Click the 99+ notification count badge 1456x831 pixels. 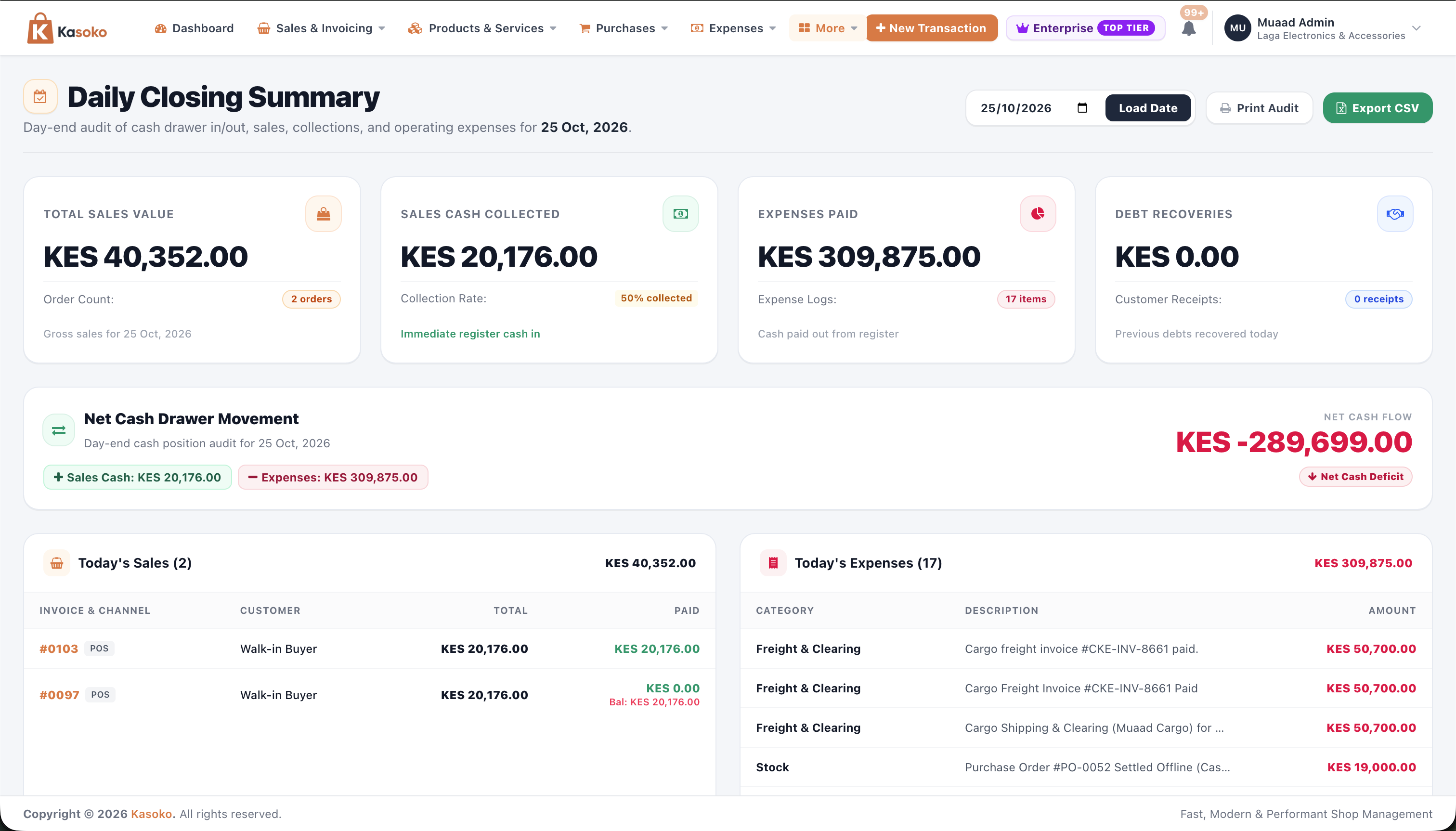pyautogui.click(x=1194, y=13)
